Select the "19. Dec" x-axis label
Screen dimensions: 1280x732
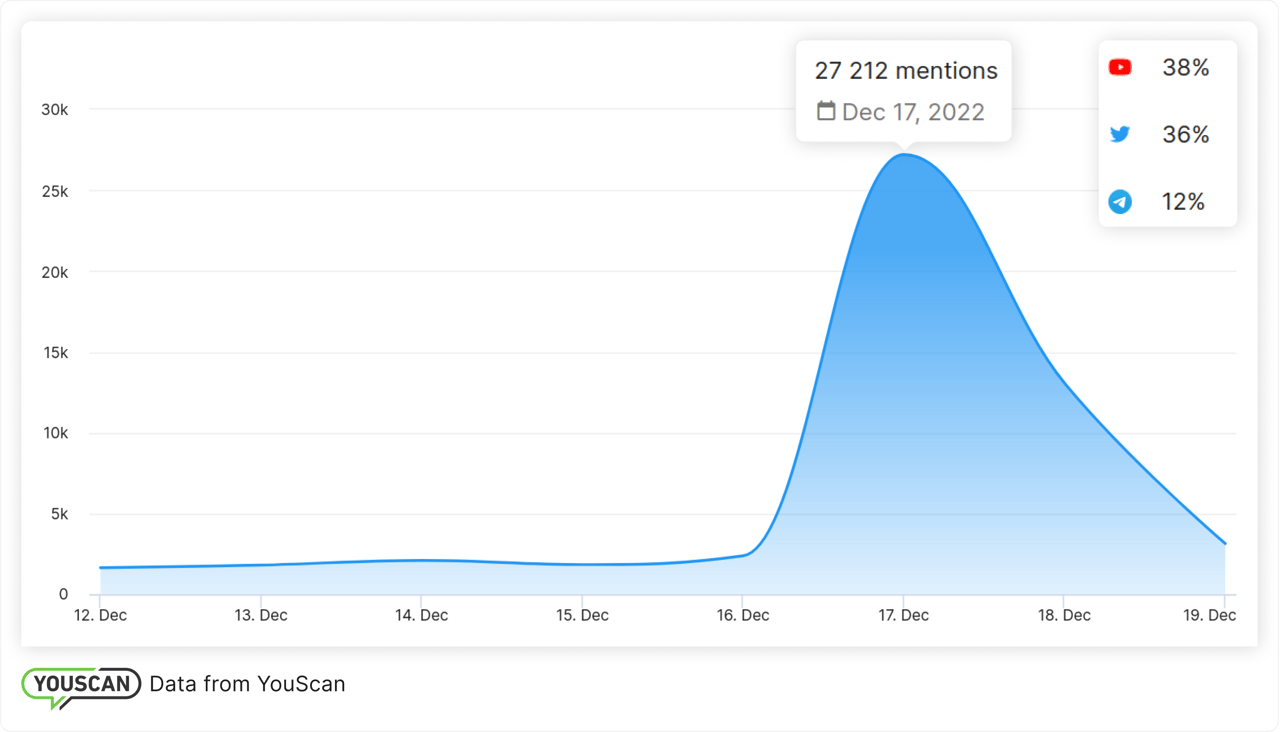click(1211, 616)
